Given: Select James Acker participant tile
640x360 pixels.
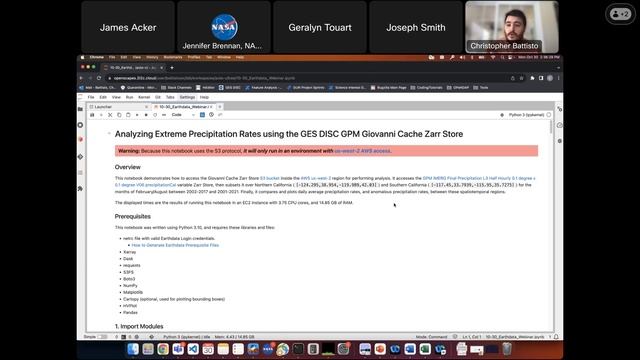Looking at the screenshot, I should click(x=128, y=27).
